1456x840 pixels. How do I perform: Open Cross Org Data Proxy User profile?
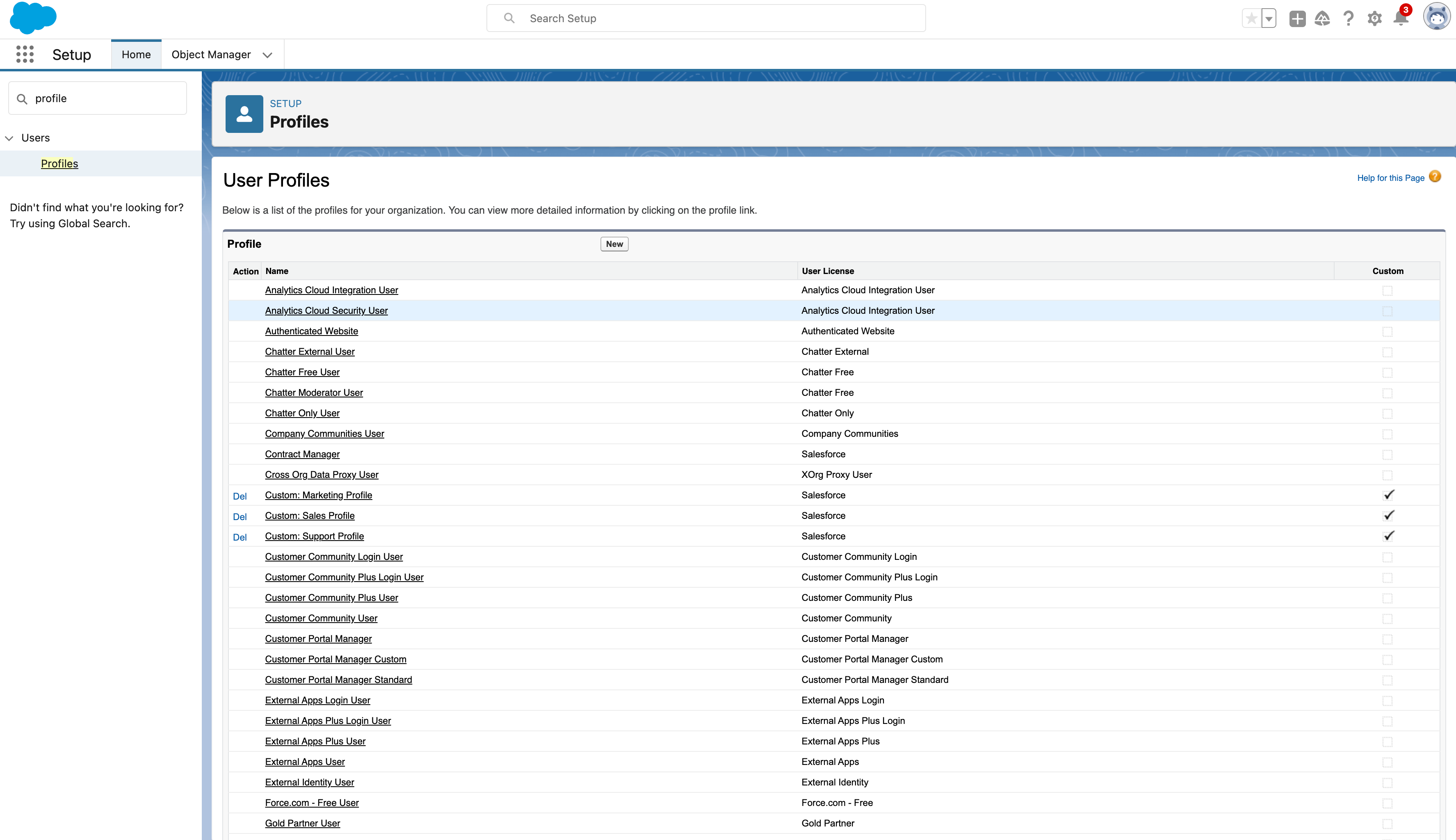(x=321, y=475)
